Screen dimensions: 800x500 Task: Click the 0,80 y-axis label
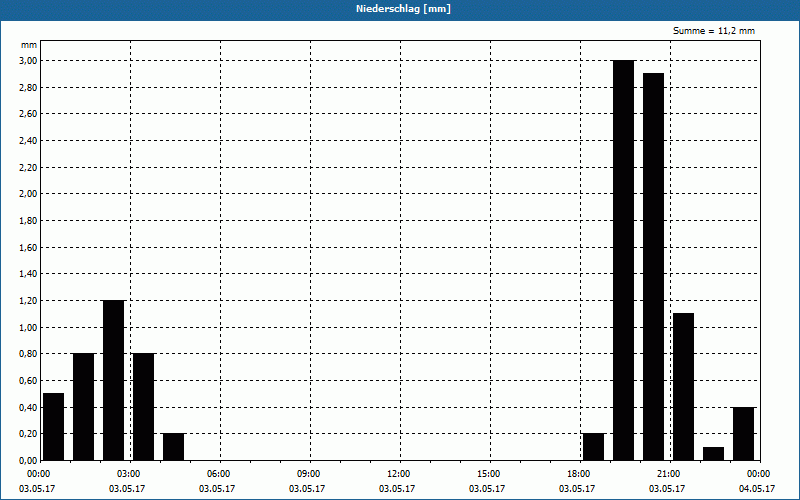[28, 354]
